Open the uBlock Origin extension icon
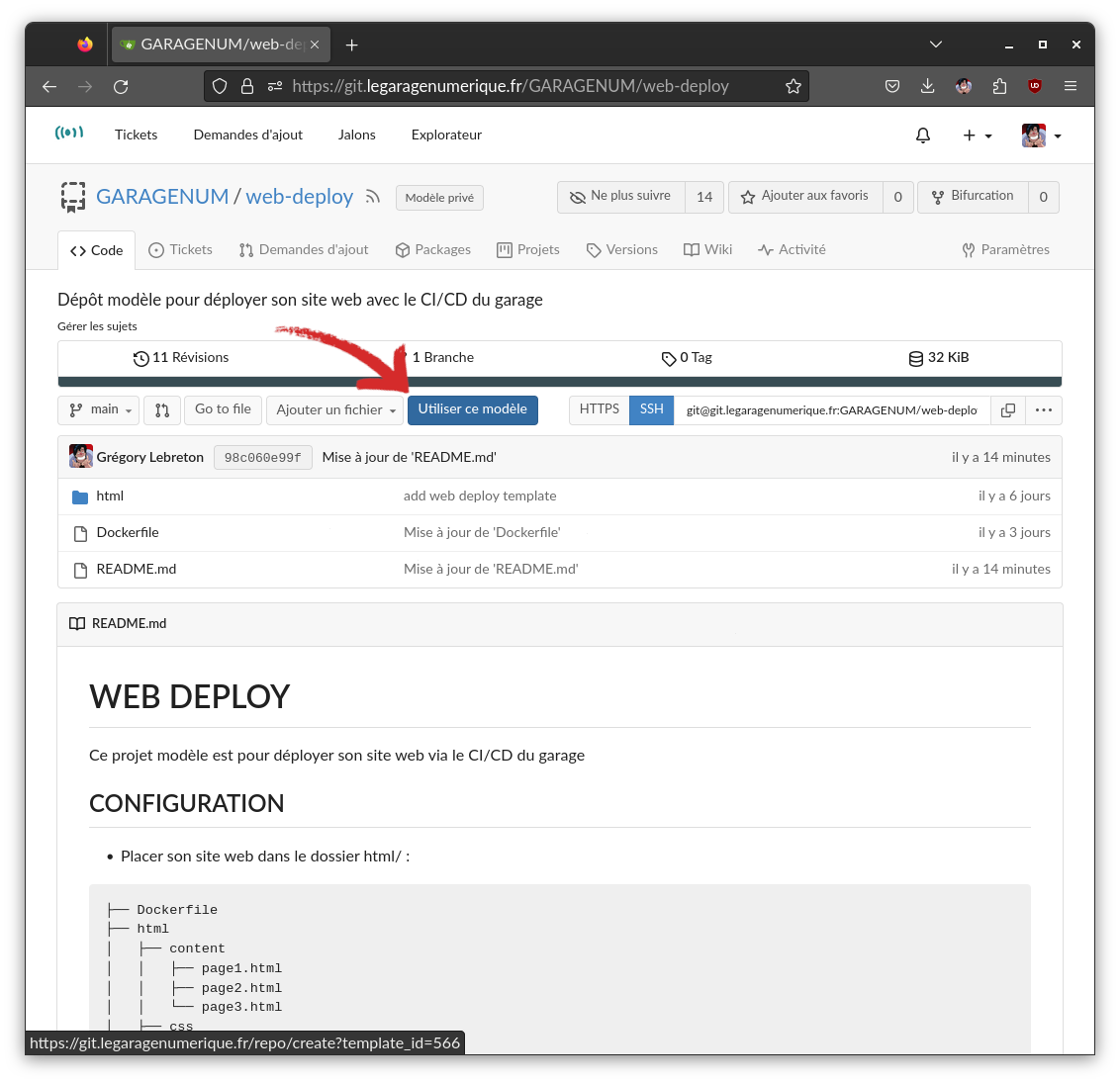Image resolution: width=1120 pixels, height=1083 pixels. pyautogui.click(x=1035, y=86)
